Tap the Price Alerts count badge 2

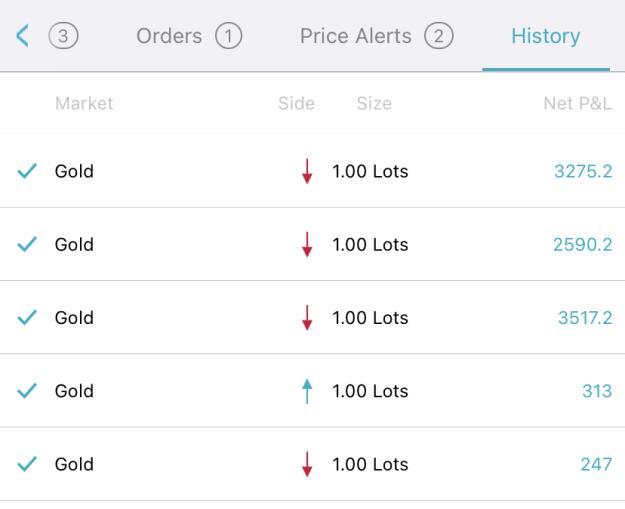tap(438, 36)
